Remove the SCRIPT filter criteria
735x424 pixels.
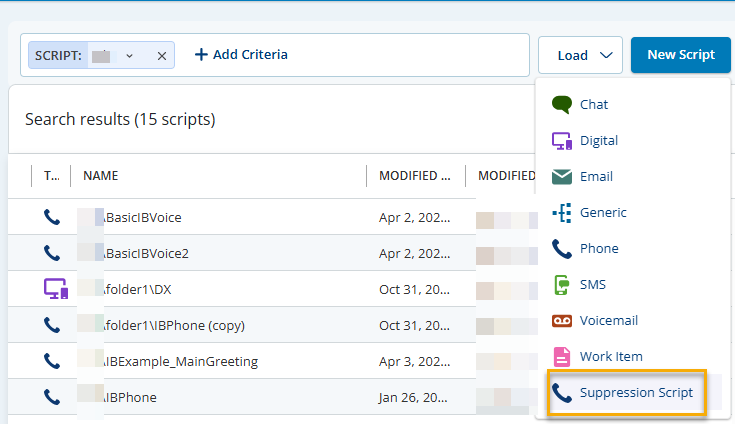pos(161,56)
